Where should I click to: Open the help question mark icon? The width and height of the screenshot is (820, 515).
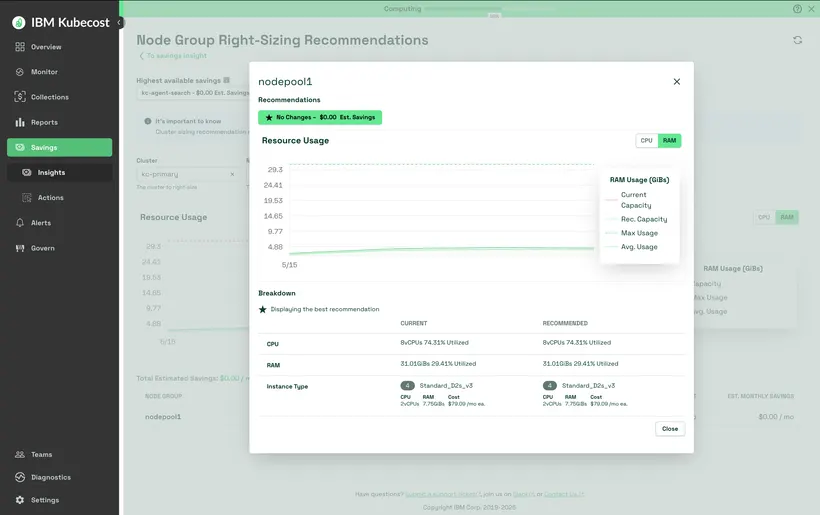pyautogui.click(x=797, y=9)
